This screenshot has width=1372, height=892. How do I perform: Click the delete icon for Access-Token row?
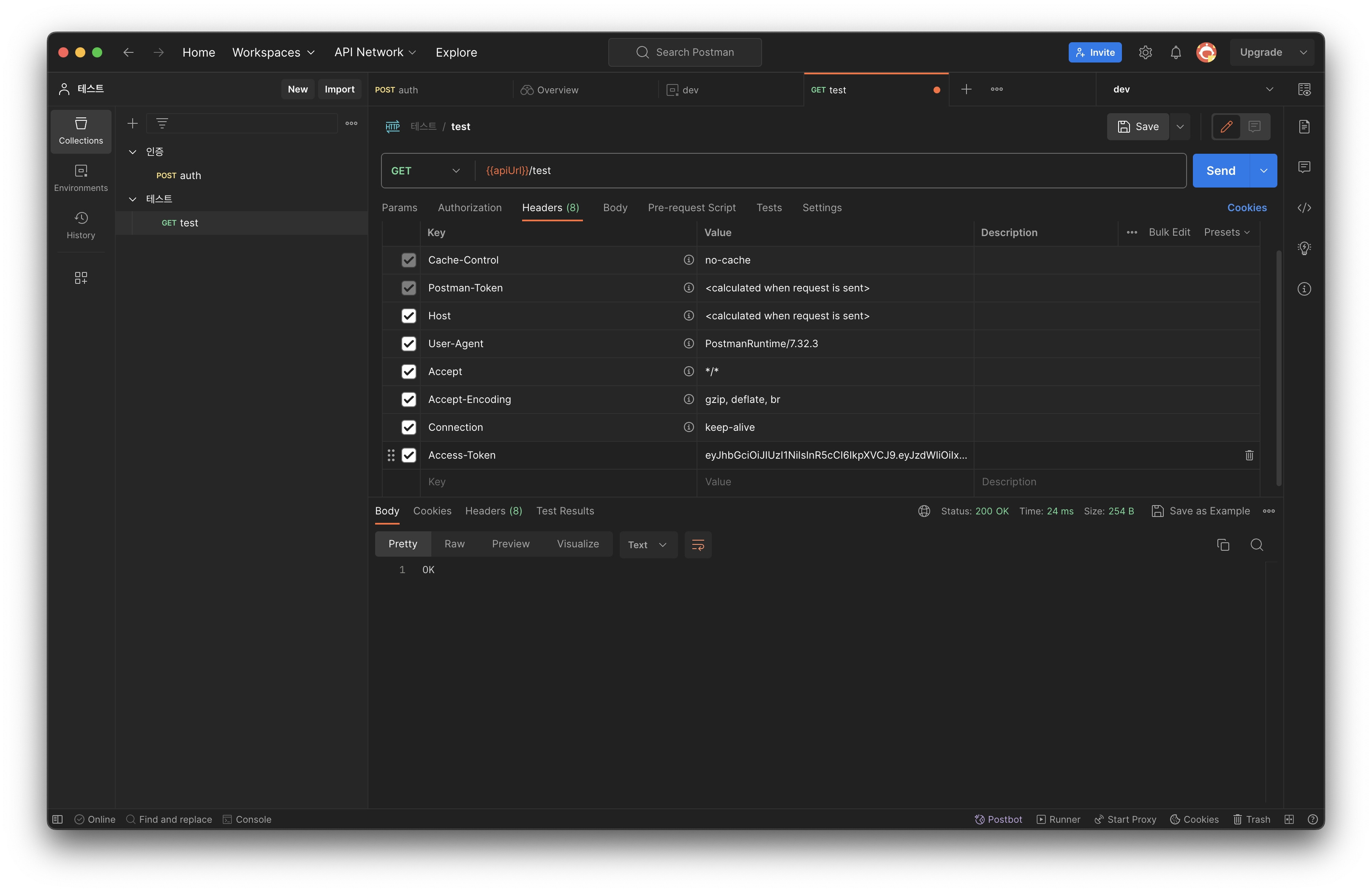(x=1249, y=455)
